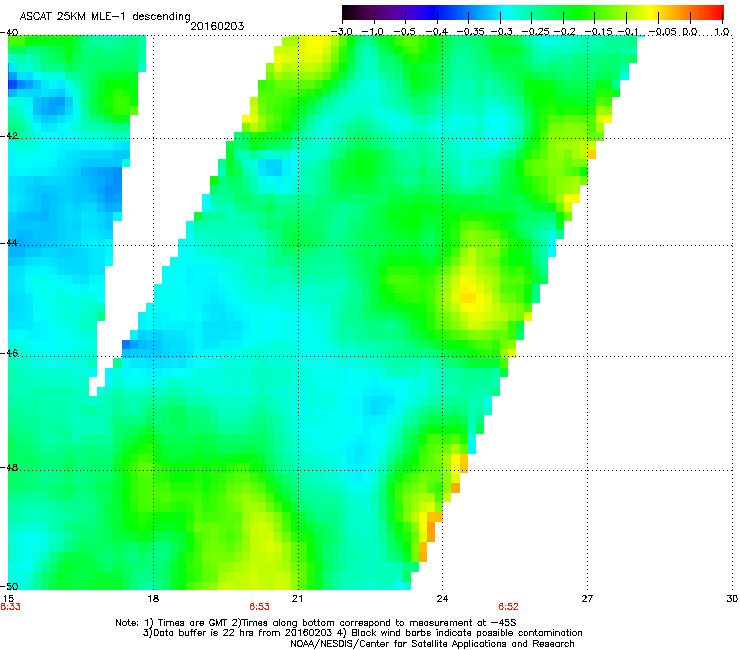The width and height of the screenshot is (740, 650).
Task: Click the color bar label '-0.4'
Action: (437, 32)
